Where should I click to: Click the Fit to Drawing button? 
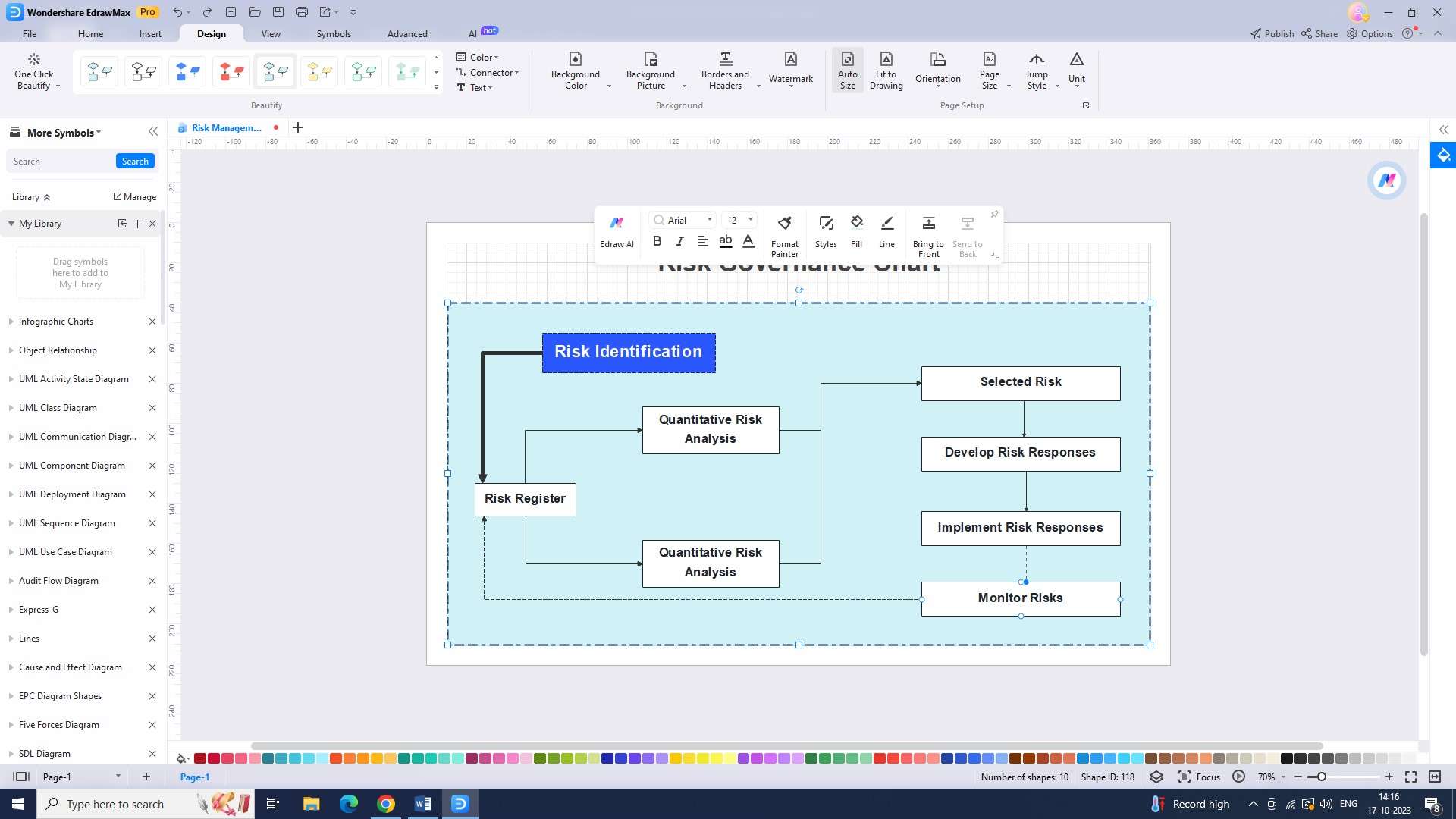click(x=886, y=70)
